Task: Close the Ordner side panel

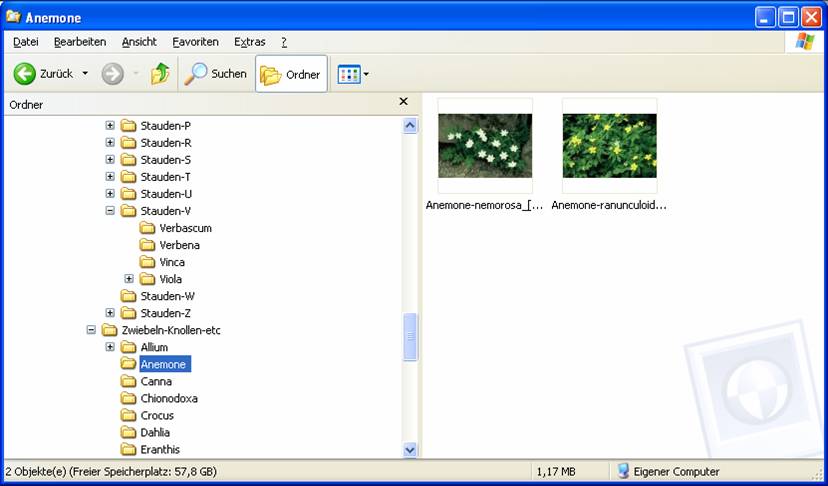Action: [x=403, y=102]
